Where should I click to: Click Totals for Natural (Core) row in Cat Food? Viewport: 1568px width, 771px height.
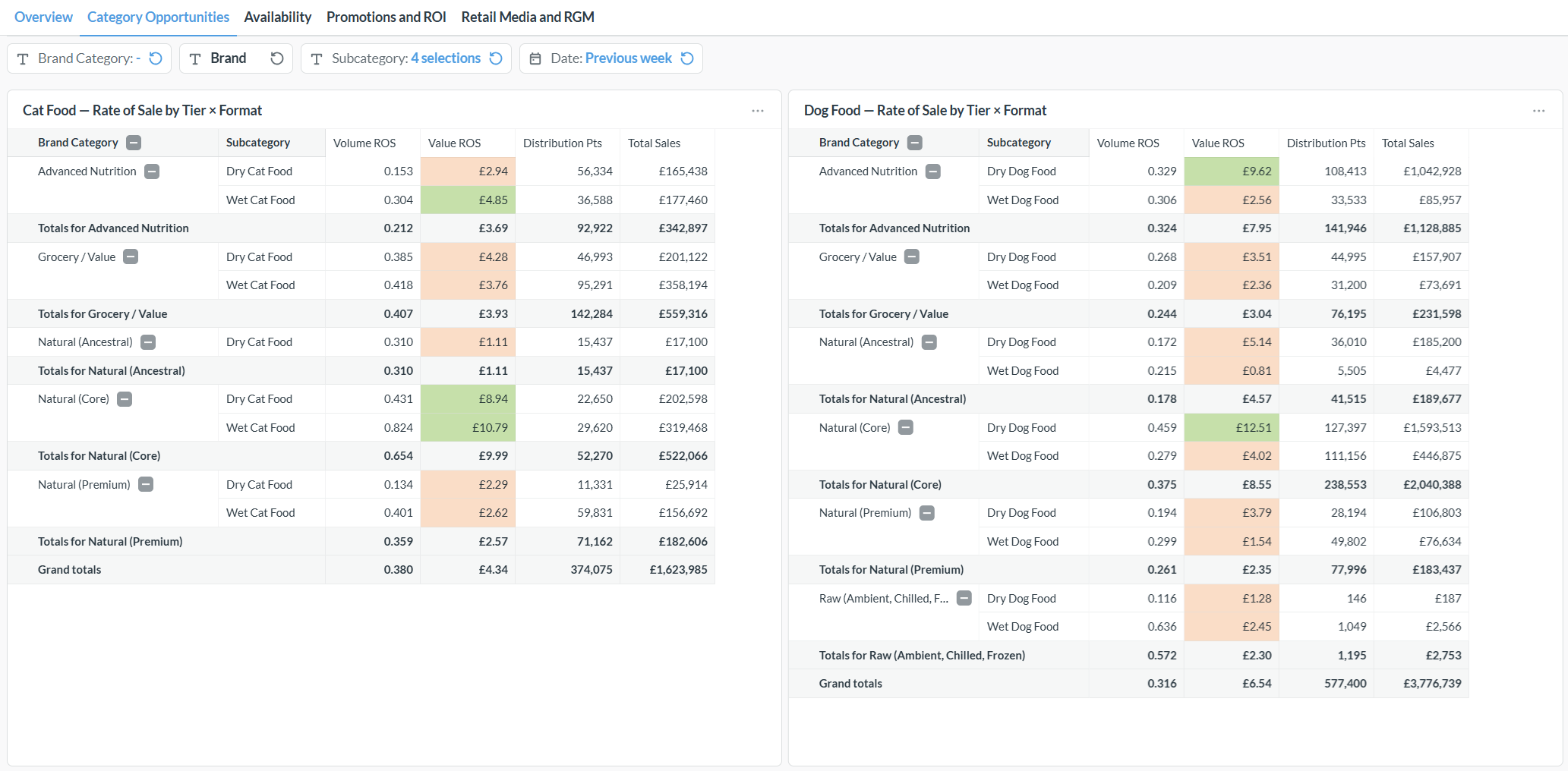(361, 456)
